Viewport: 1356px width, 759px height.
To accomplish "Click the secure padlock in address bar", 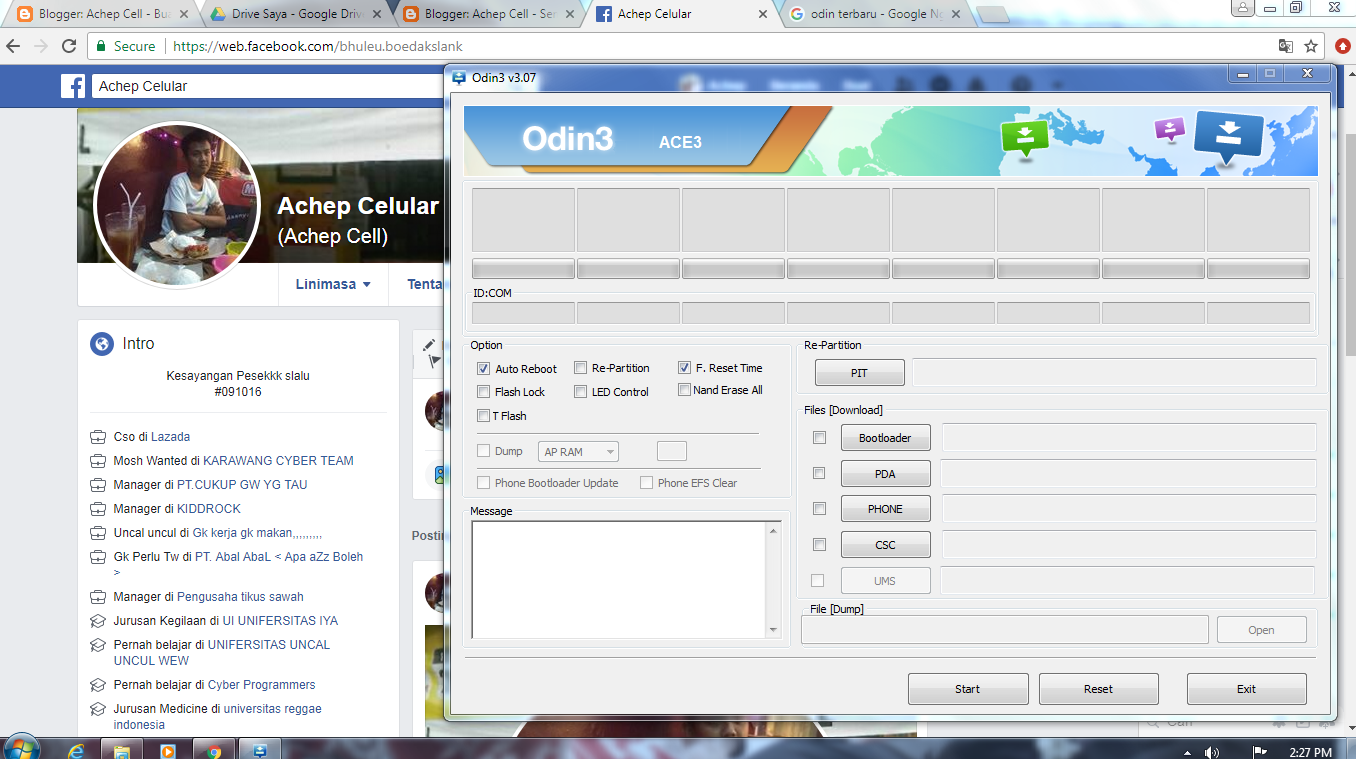I will pos(99,46).
